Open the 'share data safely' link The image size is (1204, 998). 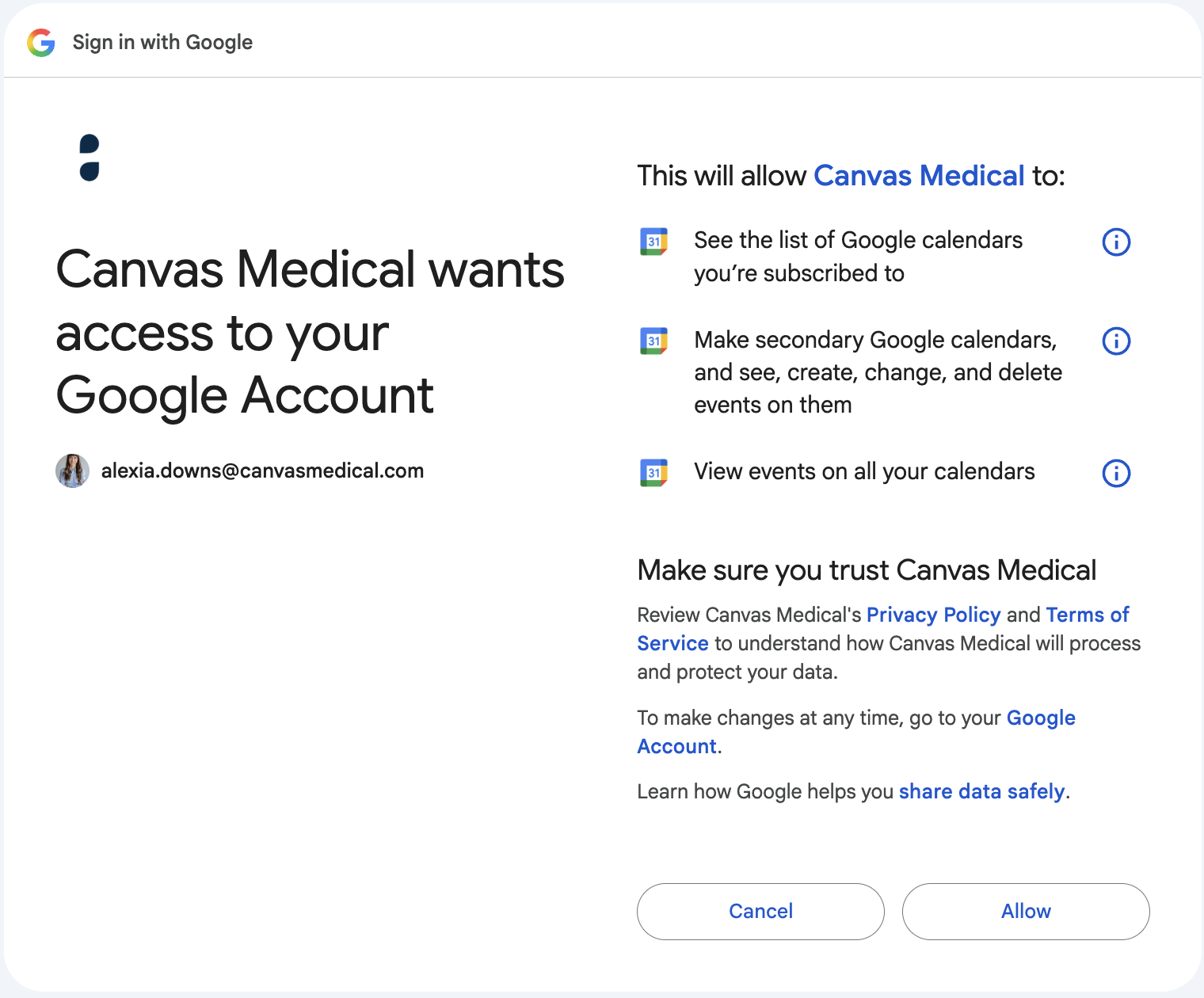(981, 791)
